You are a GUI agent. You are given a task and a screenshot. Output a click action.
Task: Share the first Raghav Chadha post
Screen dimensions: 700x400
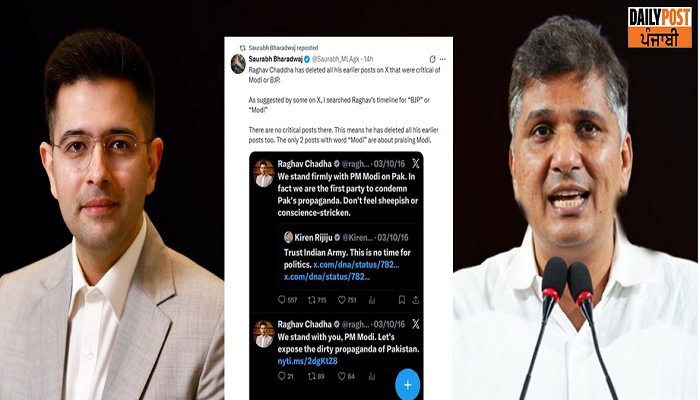(x=416, y=299)
